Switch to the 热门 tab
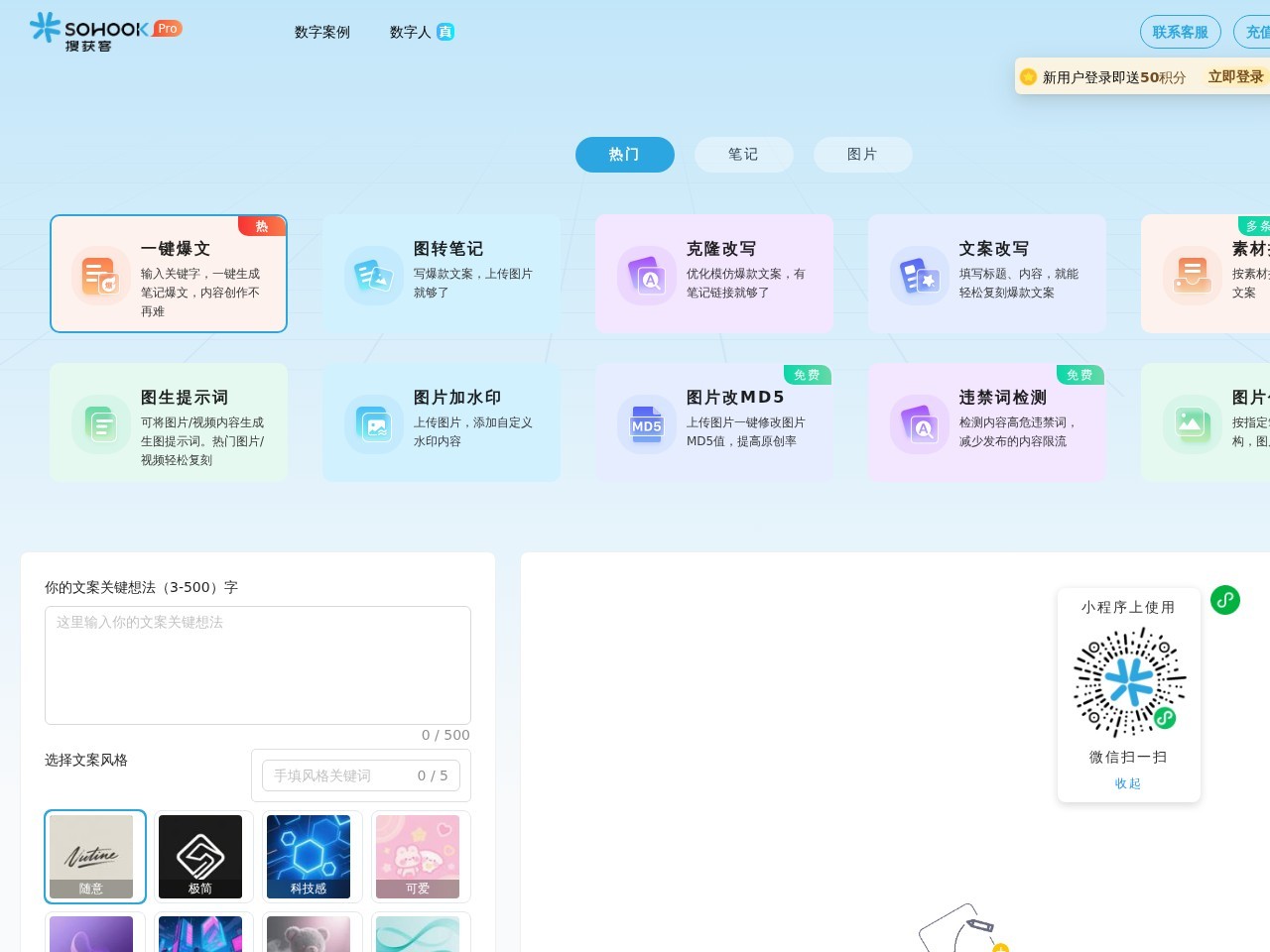Image resolution: width=1270 pixels, height=952 pixels. (625, 155)
